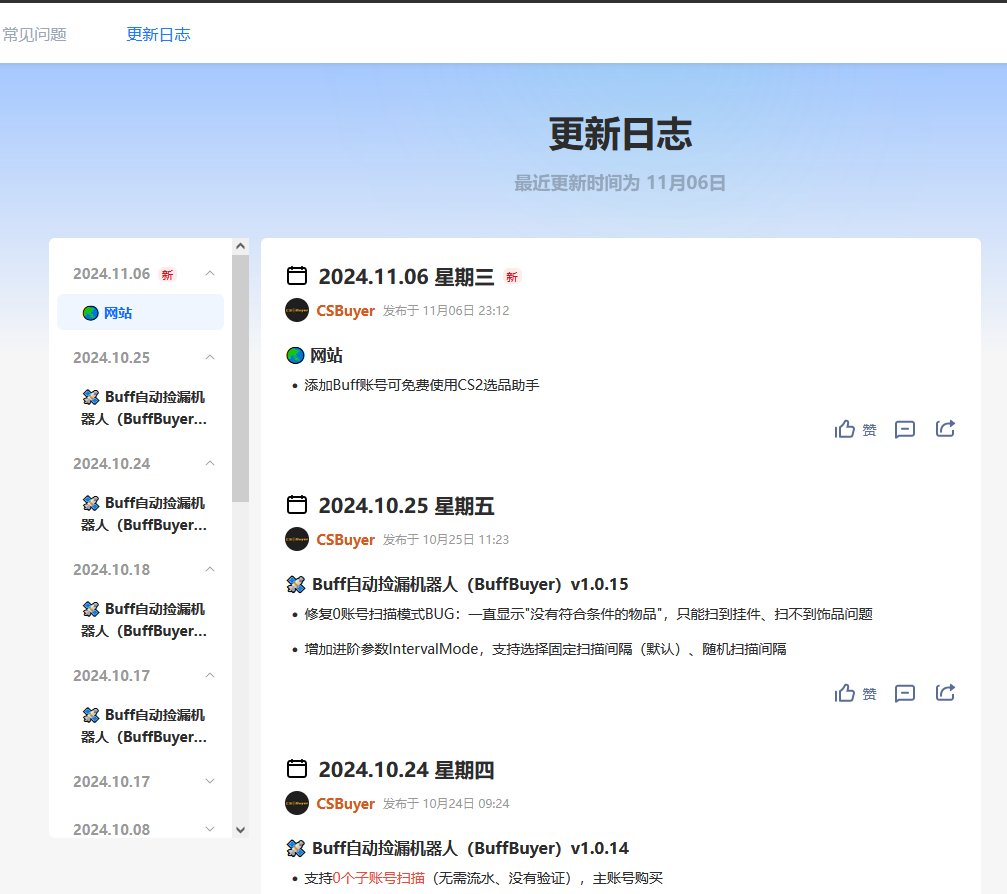Collapse the expanded 2024.10.17 sidebar section

point(210,675)
